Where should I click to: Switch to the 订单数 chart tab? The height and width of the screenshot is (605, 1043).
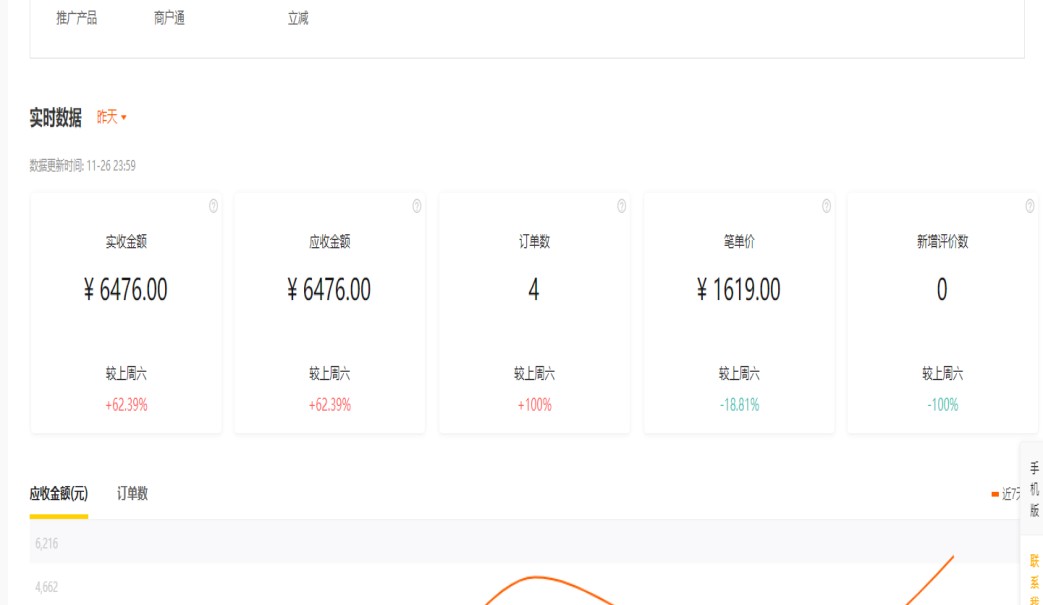[x=132, y=493]
